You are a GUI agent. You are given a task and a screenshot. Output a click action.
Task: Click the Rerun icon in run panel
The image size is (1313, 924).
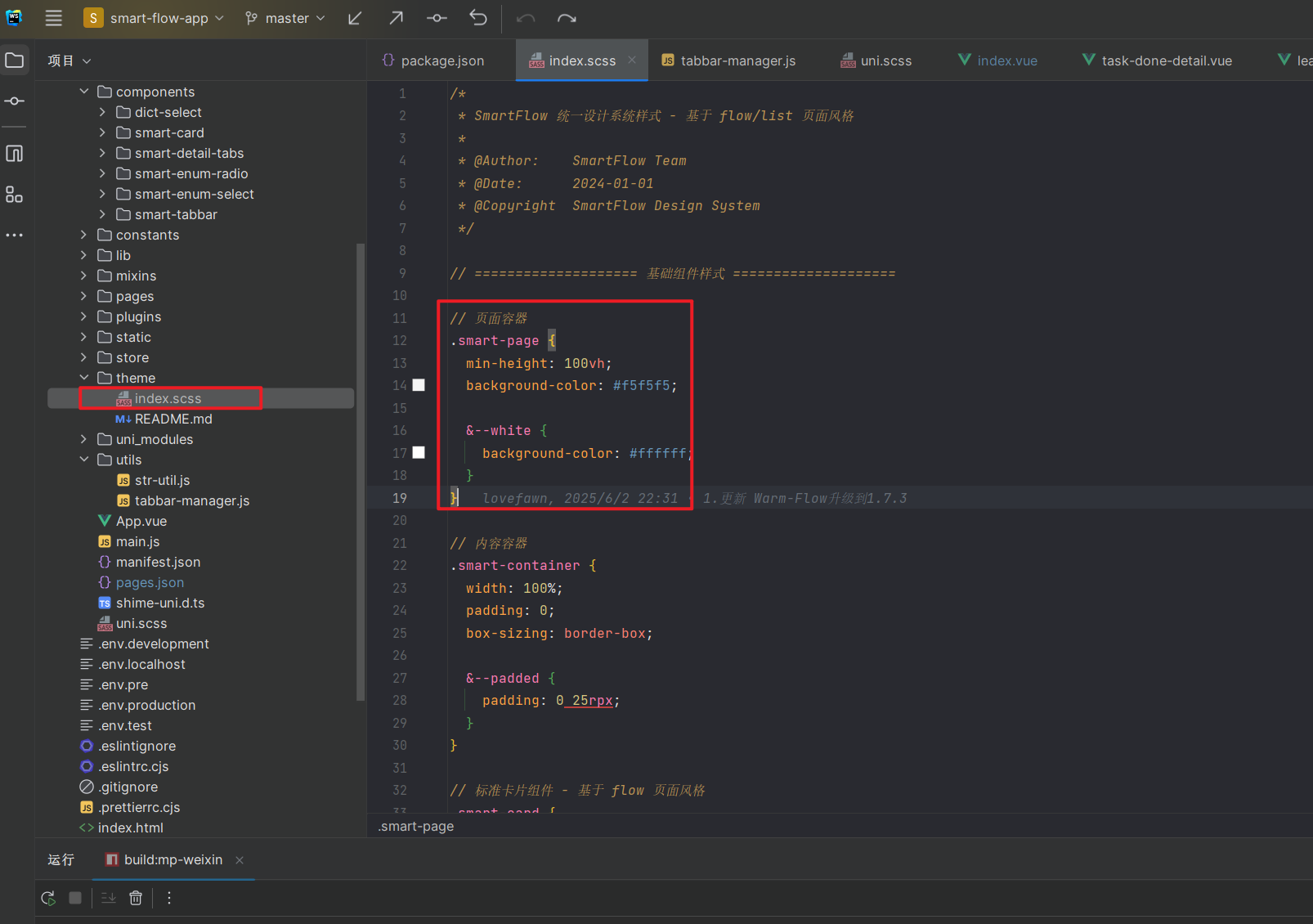point(48,898)
